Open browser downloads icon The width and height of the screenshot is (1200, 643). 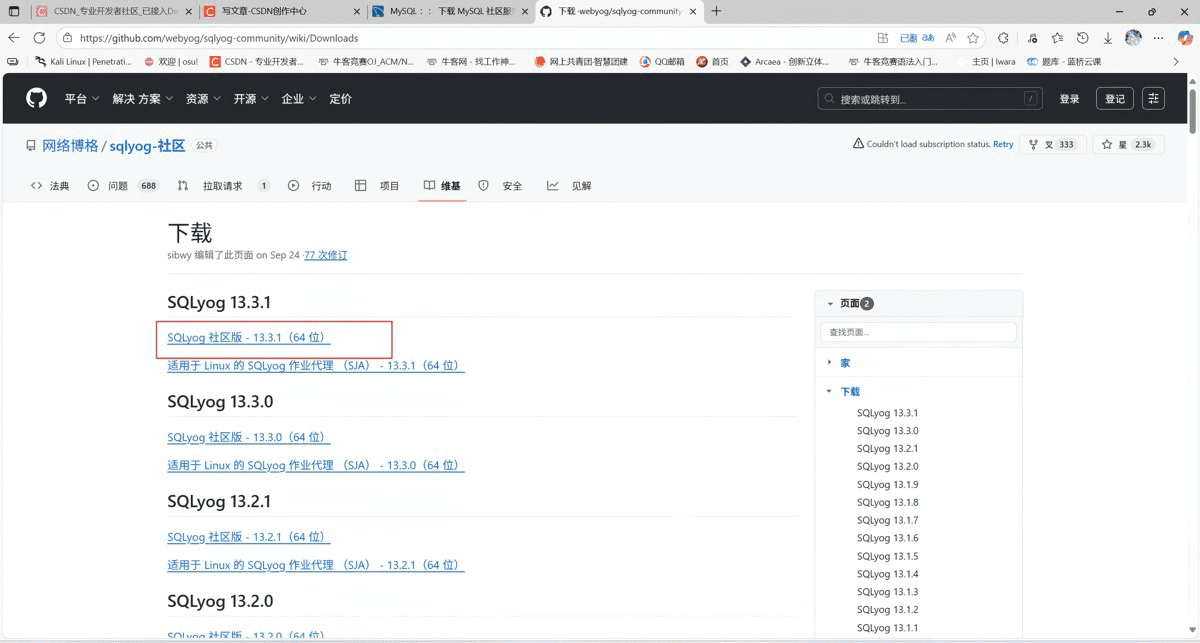1108,38
